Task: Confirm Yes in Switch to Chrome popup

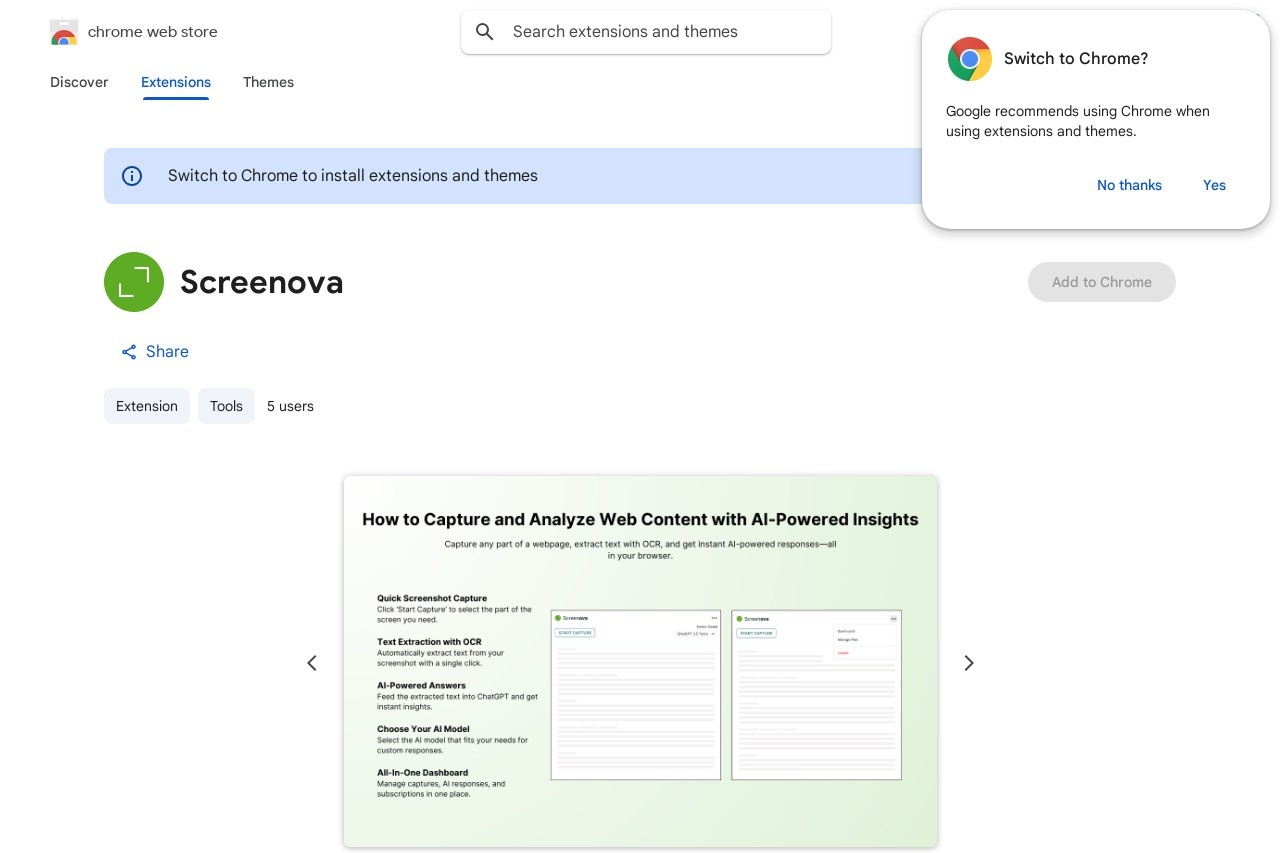Action: [1214, 185]
